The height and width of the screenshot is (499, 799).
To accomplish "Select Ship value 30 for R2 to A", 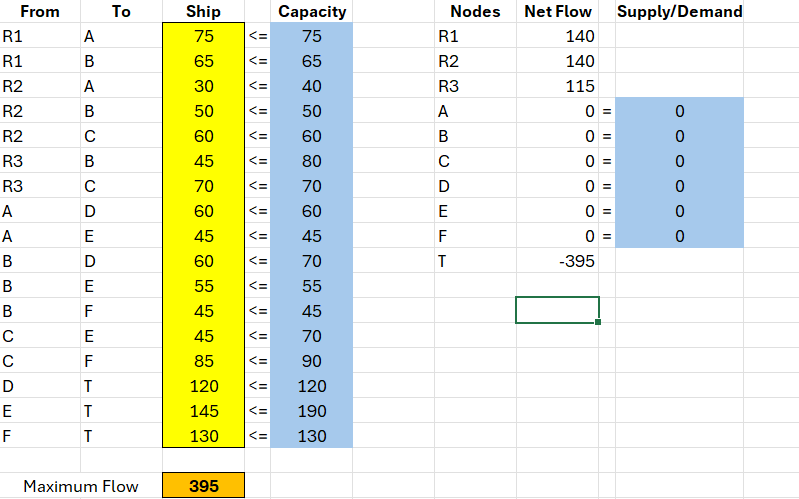I will [203, 86].
